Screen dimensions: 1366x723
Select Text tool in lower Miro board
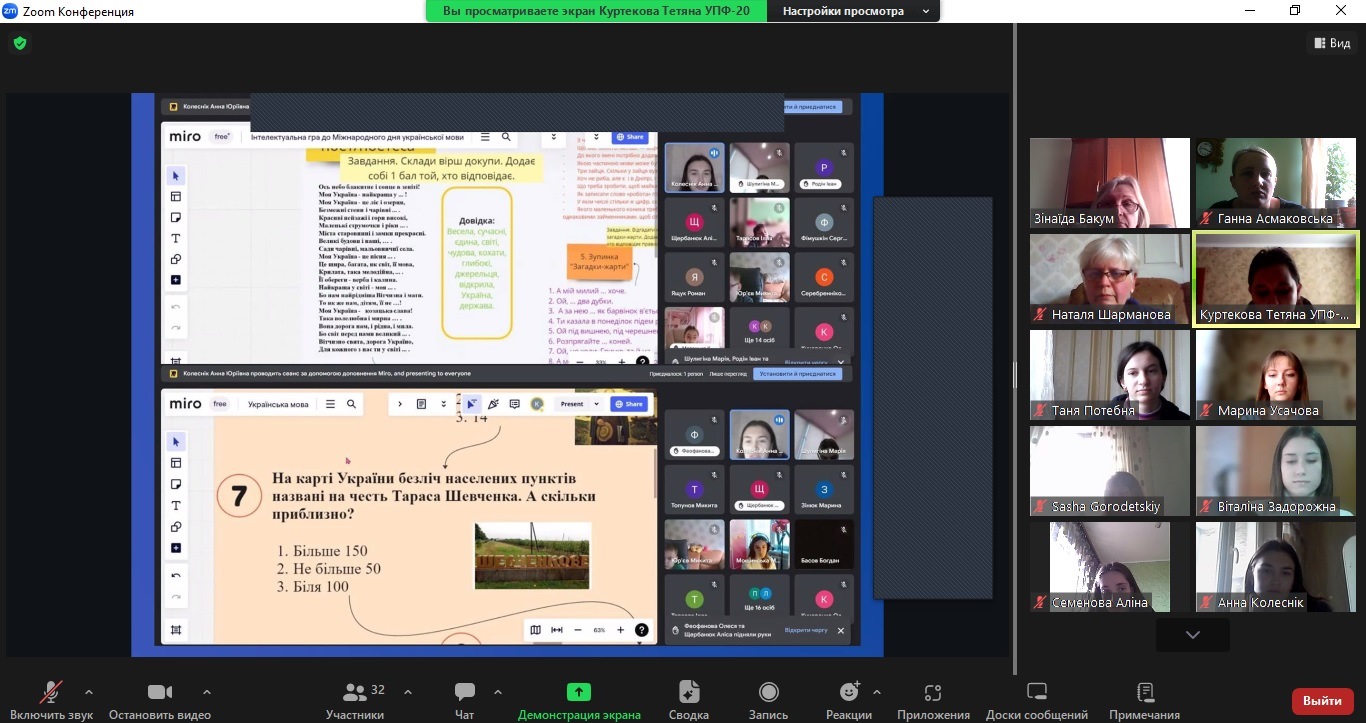[176, 505]
